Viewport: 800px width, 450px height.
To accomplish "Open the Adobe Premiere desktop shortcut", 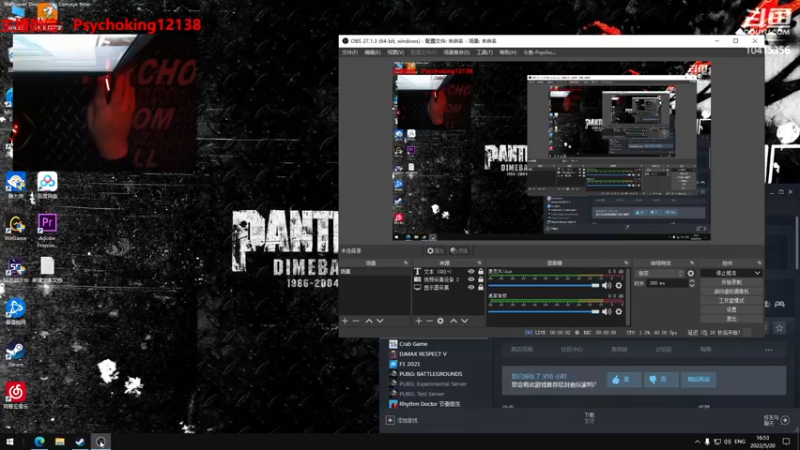I will 47,230.
